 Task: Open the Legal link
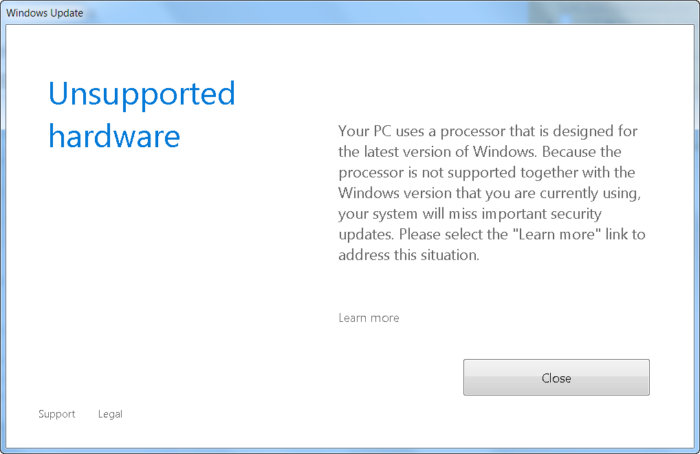pos(110,414)
